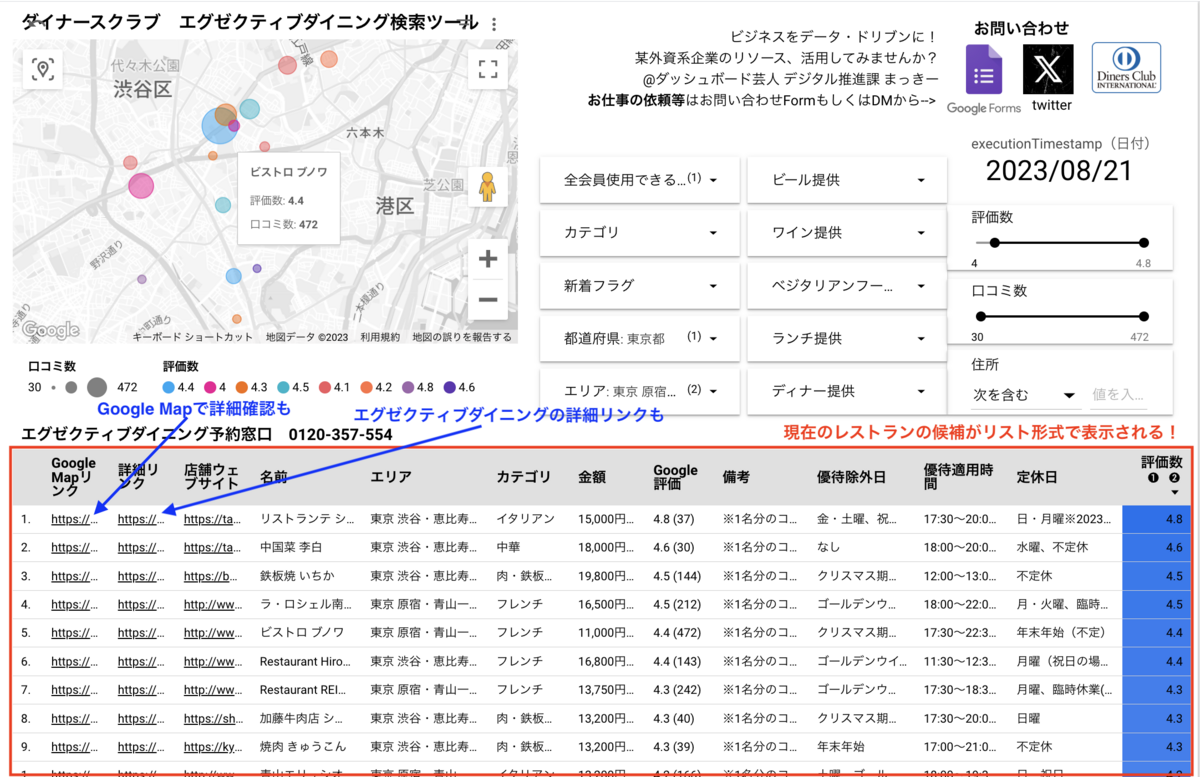Open store website link for 鉄板焼 いちか

click(212, 576)
